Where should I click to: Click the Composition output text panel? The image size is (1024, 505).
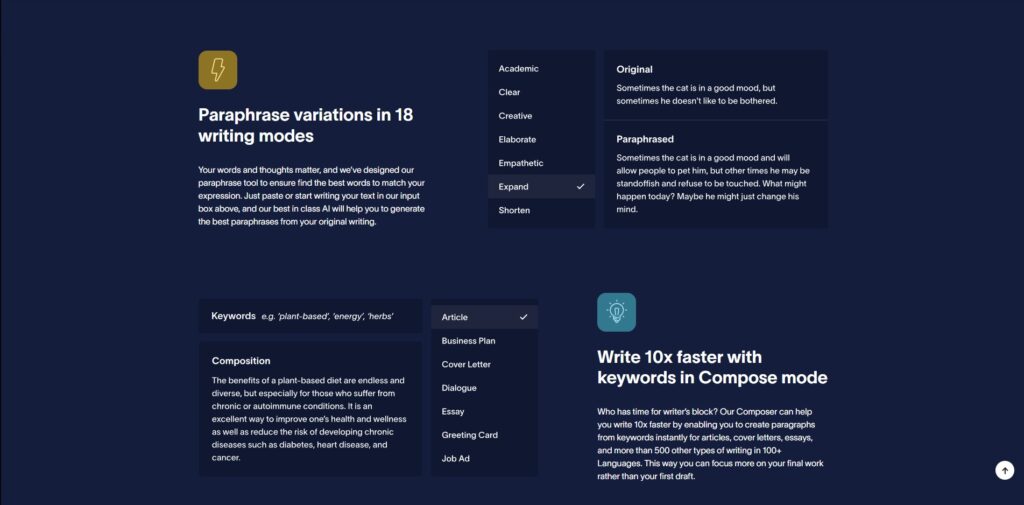pos(310,409)
